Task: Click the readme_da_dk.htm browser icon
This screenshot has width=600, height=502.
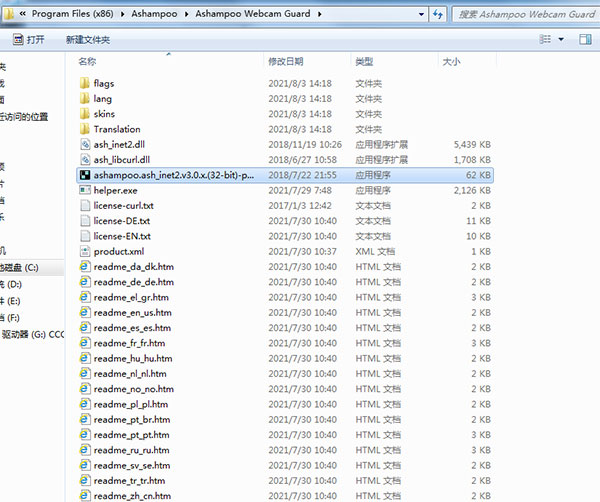Action: tap(85, 267)
